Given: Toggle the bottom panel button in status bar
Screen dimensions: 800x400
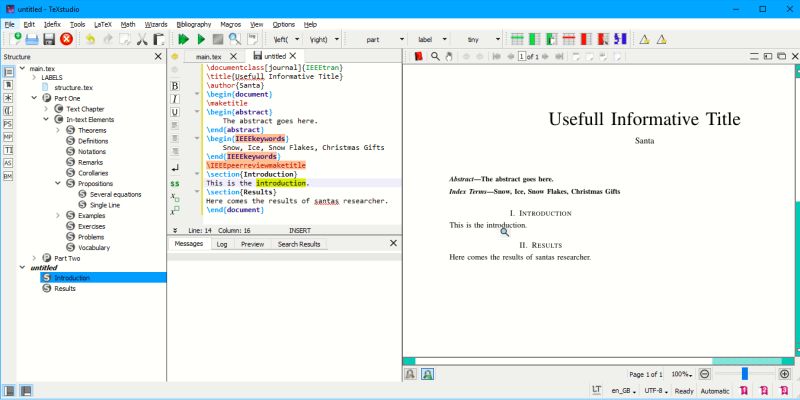Looking at the screenshot, I should pos(26,391).
